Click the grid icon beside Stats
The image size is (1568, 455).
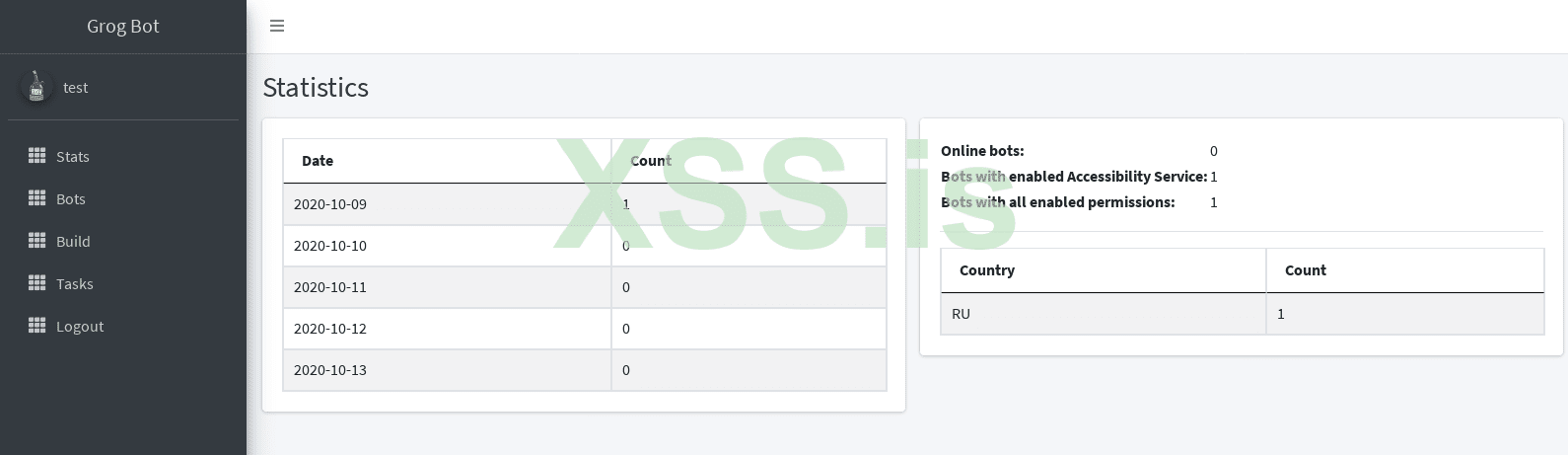[37, 156]
